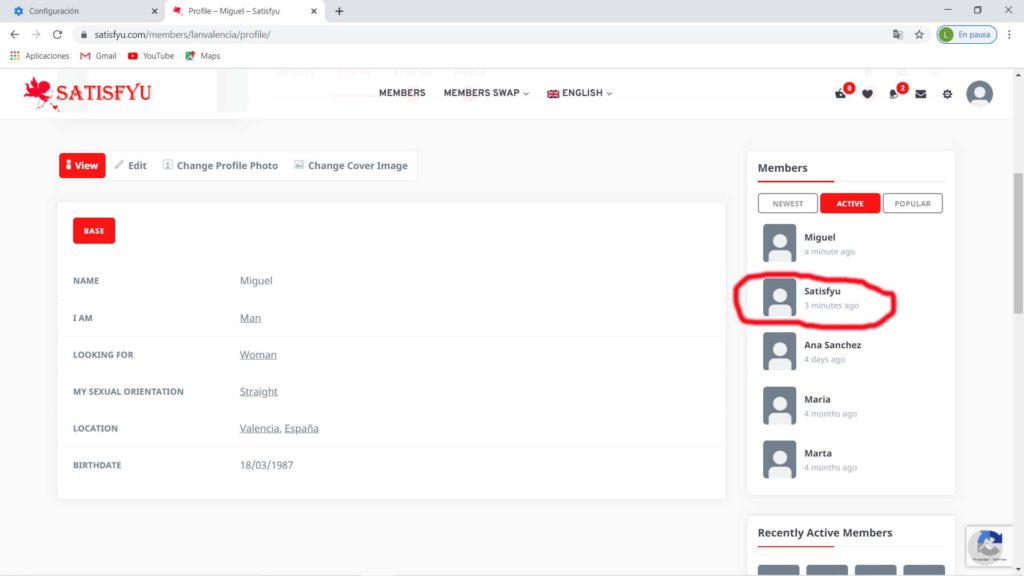
Task: Open Chrome three-dot menu
Action: [x=1009, y=34]
